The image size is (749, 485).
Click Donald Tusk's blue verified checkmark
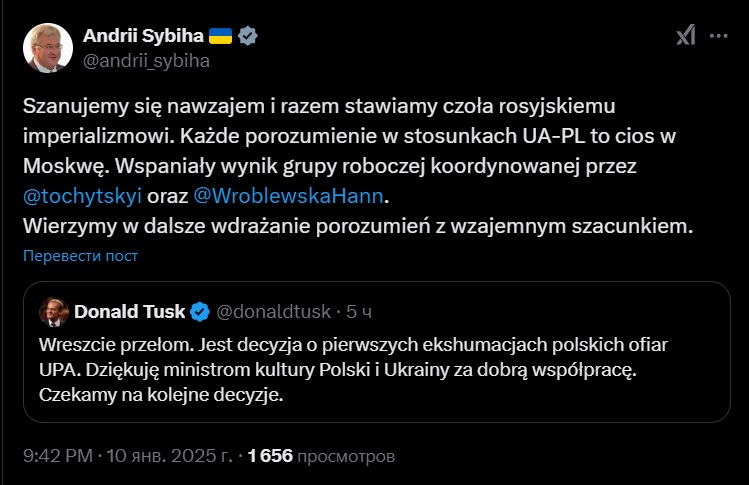point(200,311)
